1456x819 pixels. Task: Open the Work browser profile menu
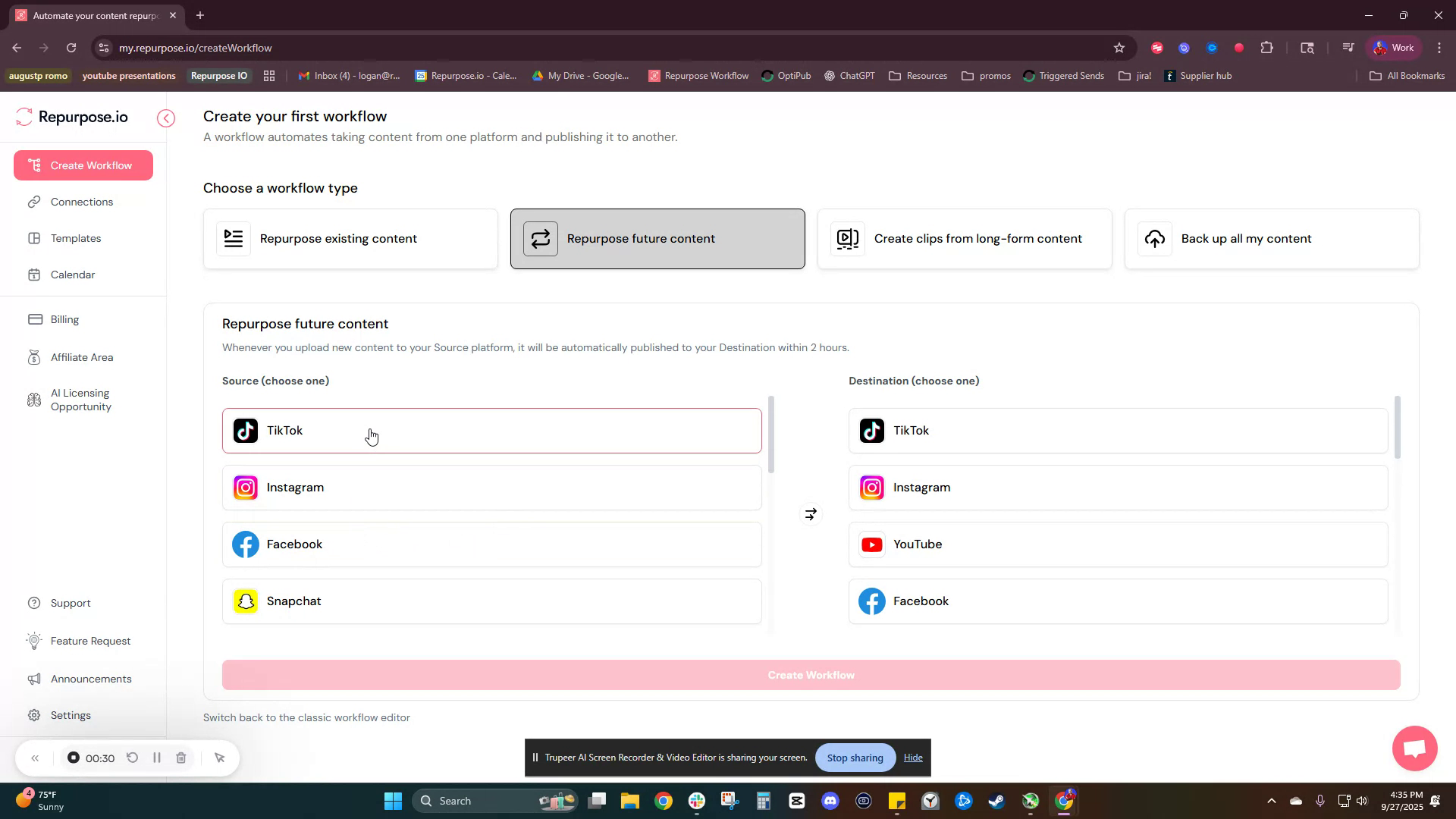click(1393, 47)
